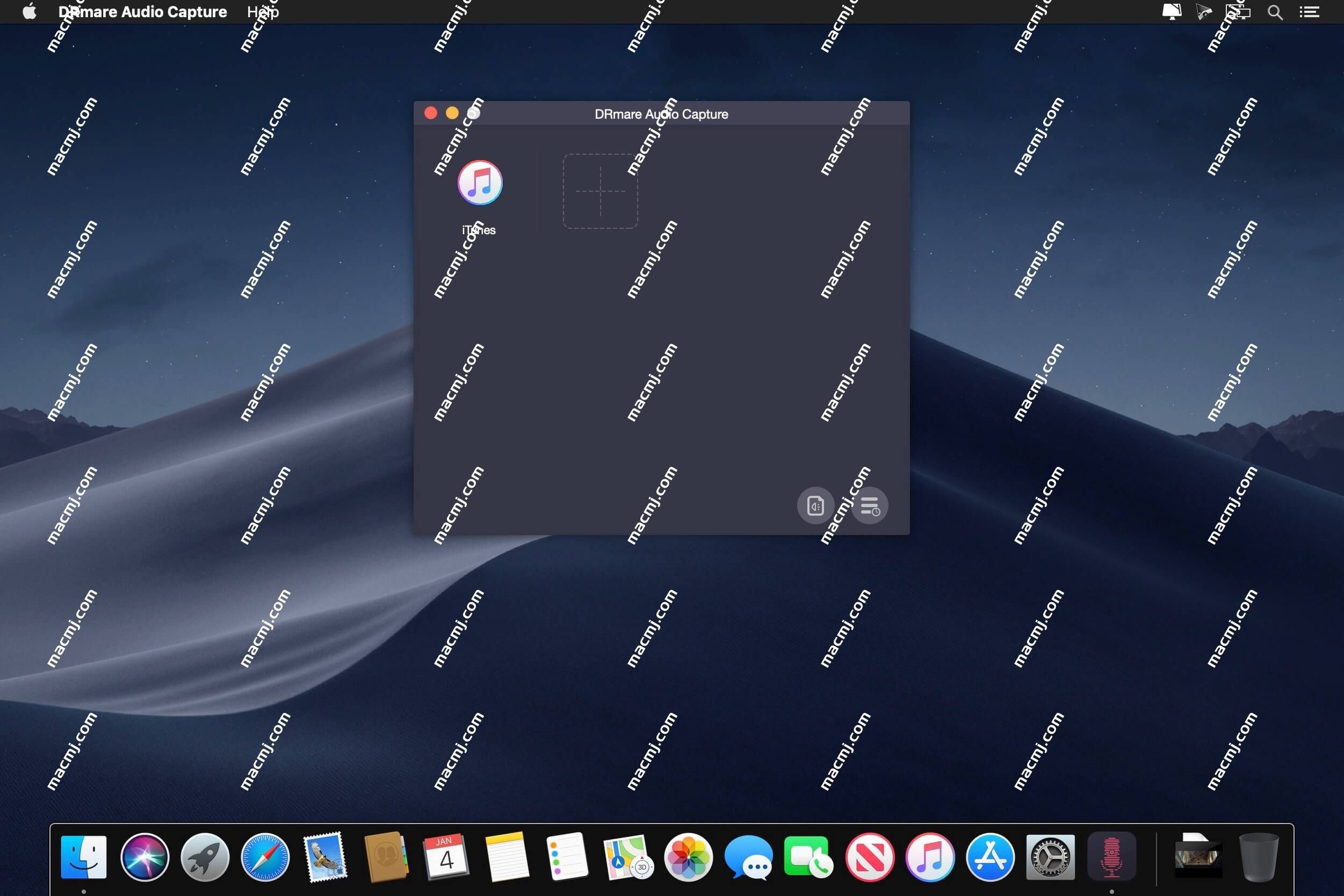Image resolution: width=1344 pixels, height=896 pixels.
Task: Open iTunes from the Dock
Action: 930,857
